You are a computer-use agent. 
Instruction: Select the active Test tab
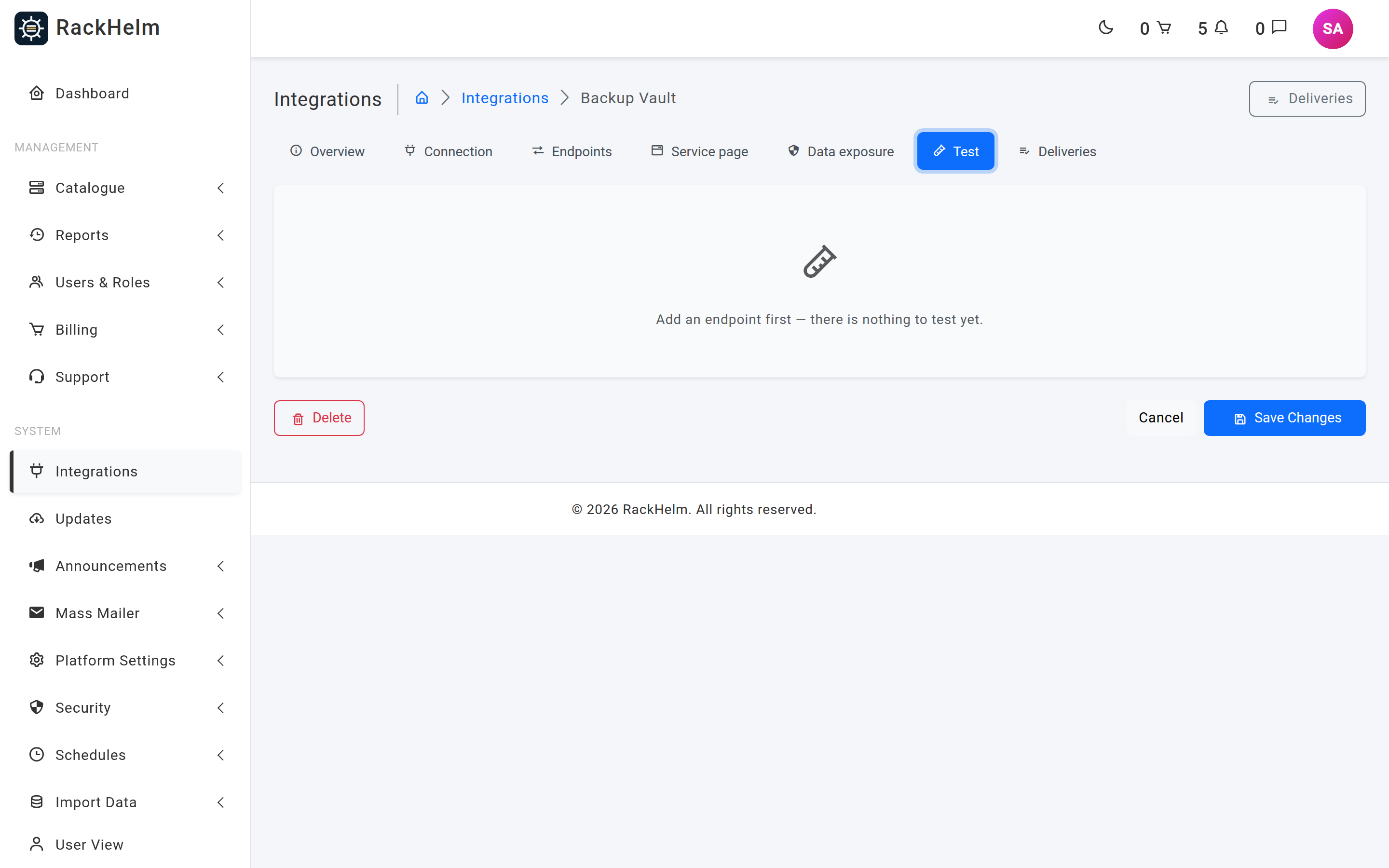click(955, 151)
